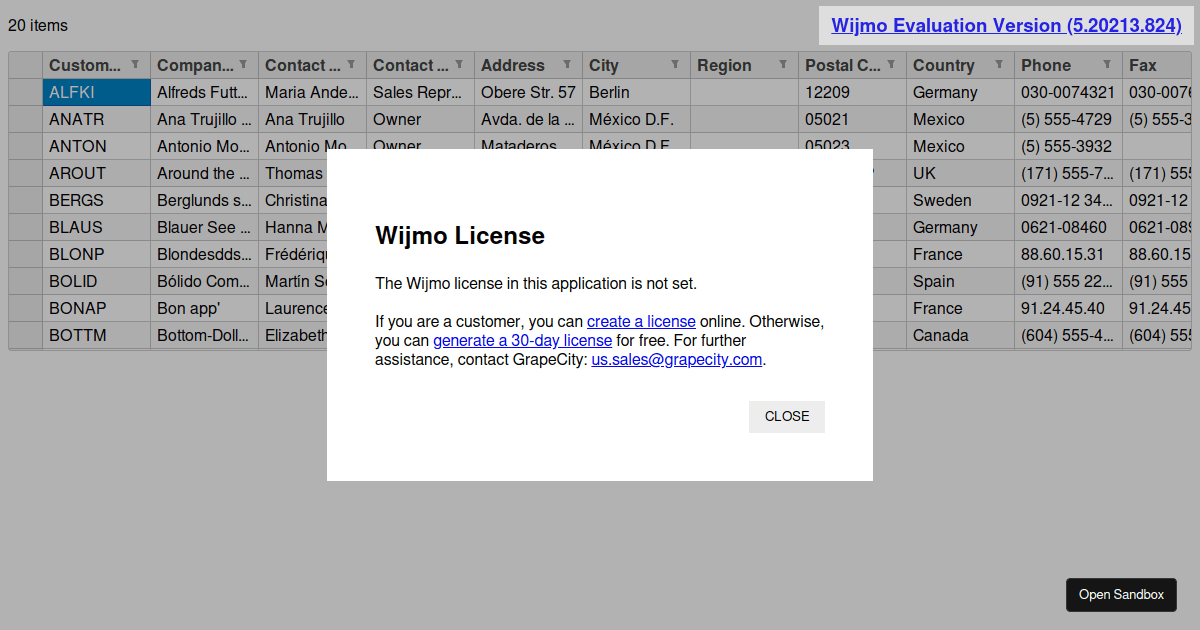Image resolution: width=1200 pixels, height=630 pixels.
Task: Follow the "create a license" link
Action: [x=641, y=321]
